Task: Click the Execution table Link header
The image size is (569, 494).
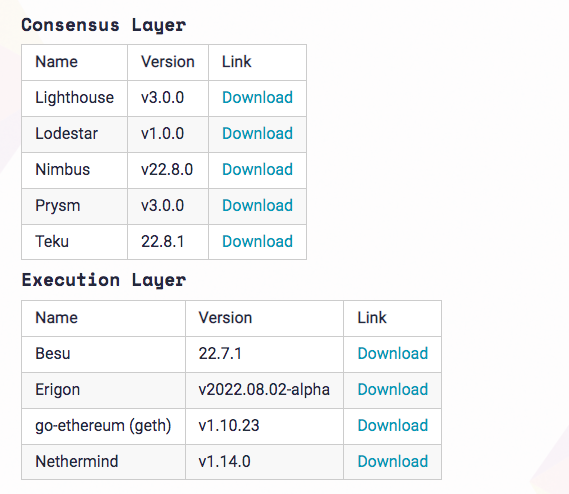Action: pos(392,318)
